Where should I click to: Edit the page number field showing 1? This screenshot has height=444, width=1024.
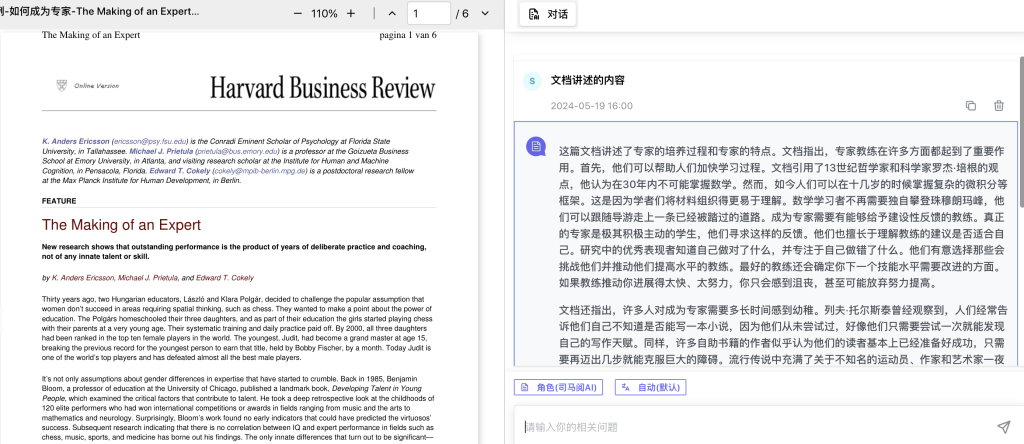428,14
